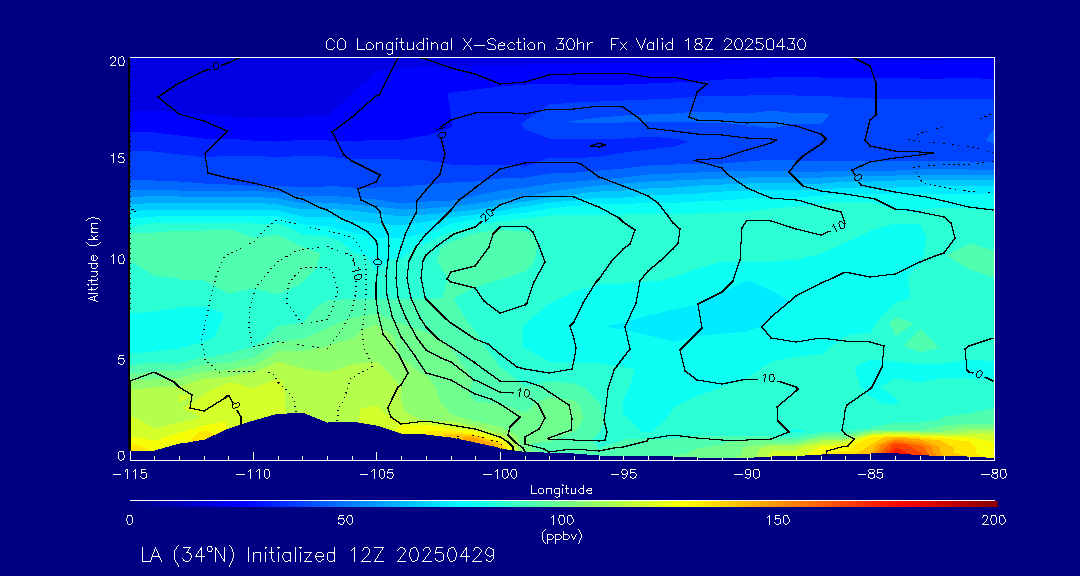The image size is (1080, 576).
Task: Select the 'LA (34°N) Initialized 12Z 20250429' footer text
Action: tap(318, 555)
